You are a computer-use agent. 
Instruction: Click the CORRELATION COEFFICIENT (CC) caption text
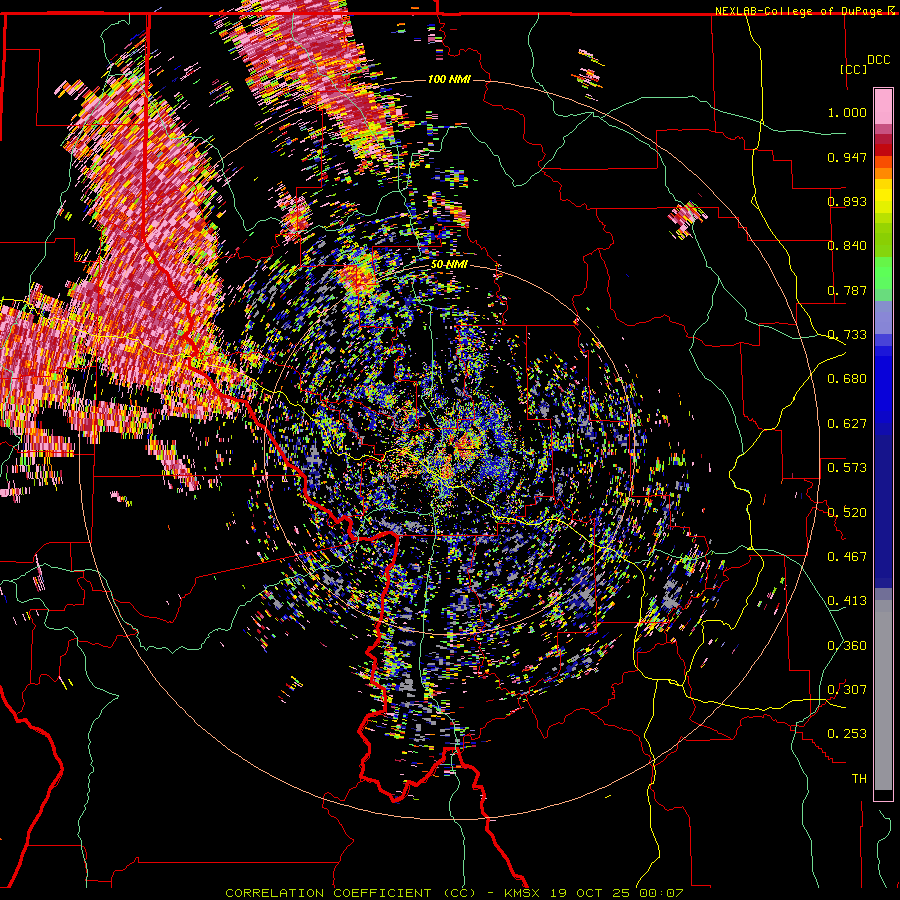coord(351,893)
